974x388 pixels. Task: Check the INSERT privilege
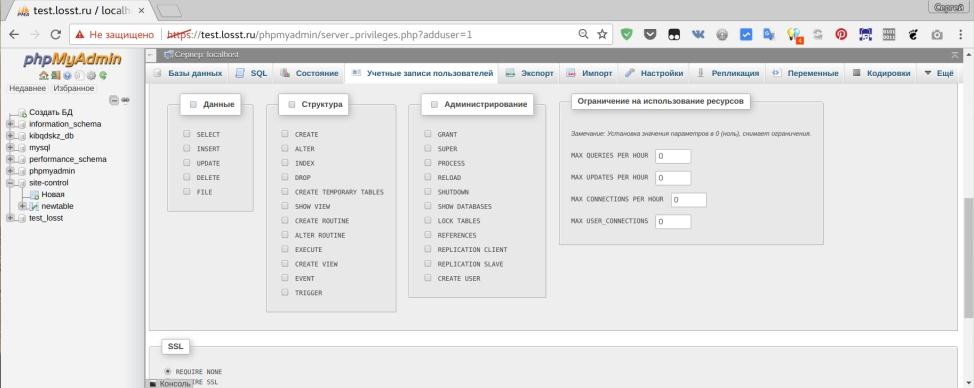point(186,148)
